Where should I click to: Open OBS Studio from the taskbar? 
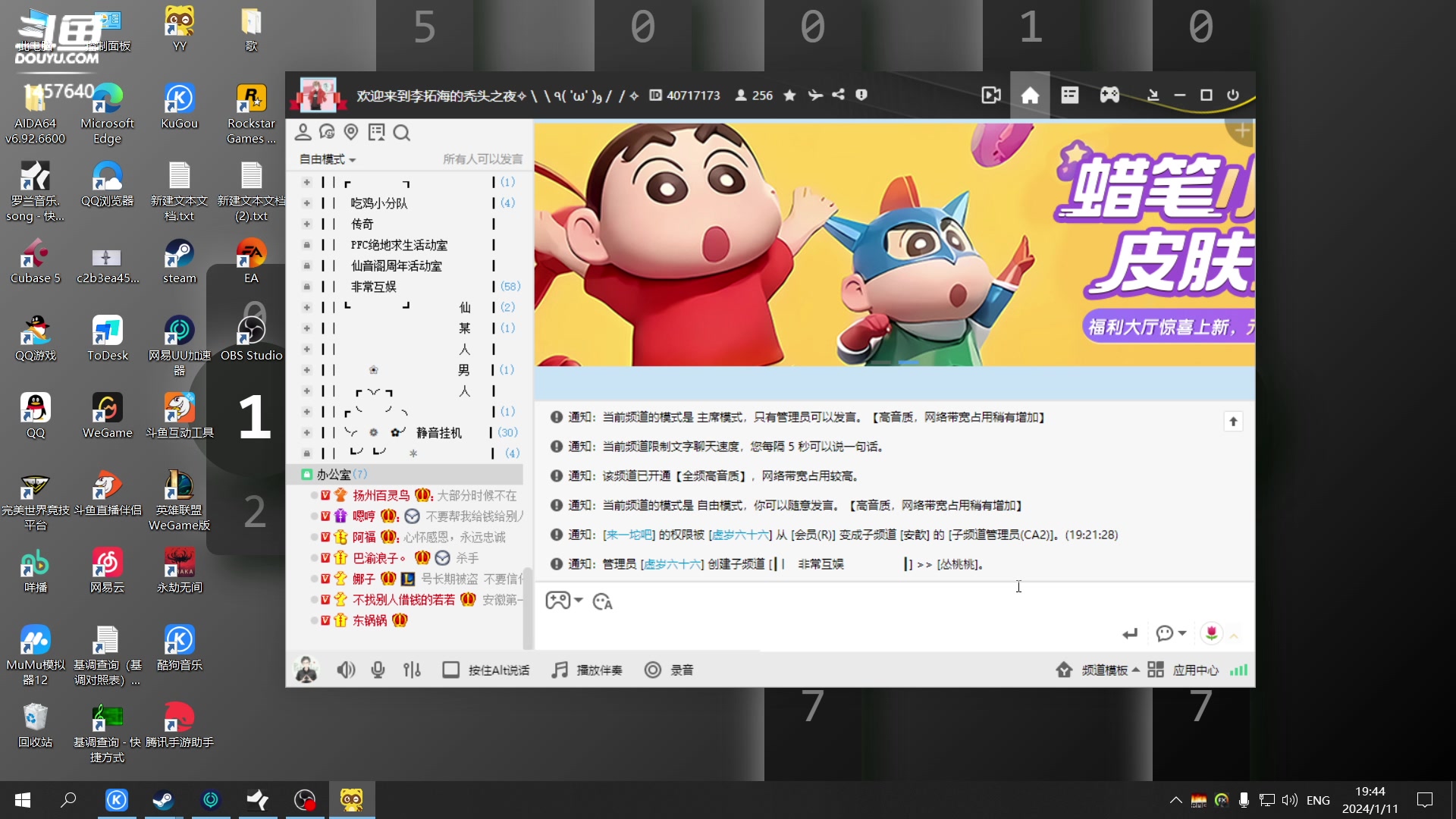(x=304, y=799)
